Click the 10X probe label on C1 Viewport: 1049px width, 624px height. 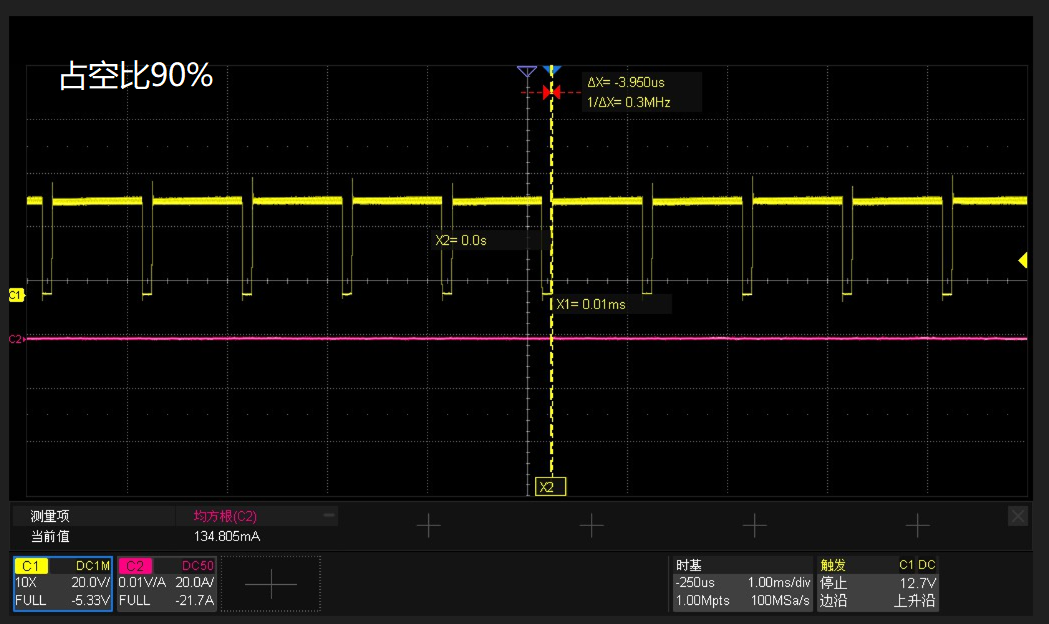[x=26, y=583]
